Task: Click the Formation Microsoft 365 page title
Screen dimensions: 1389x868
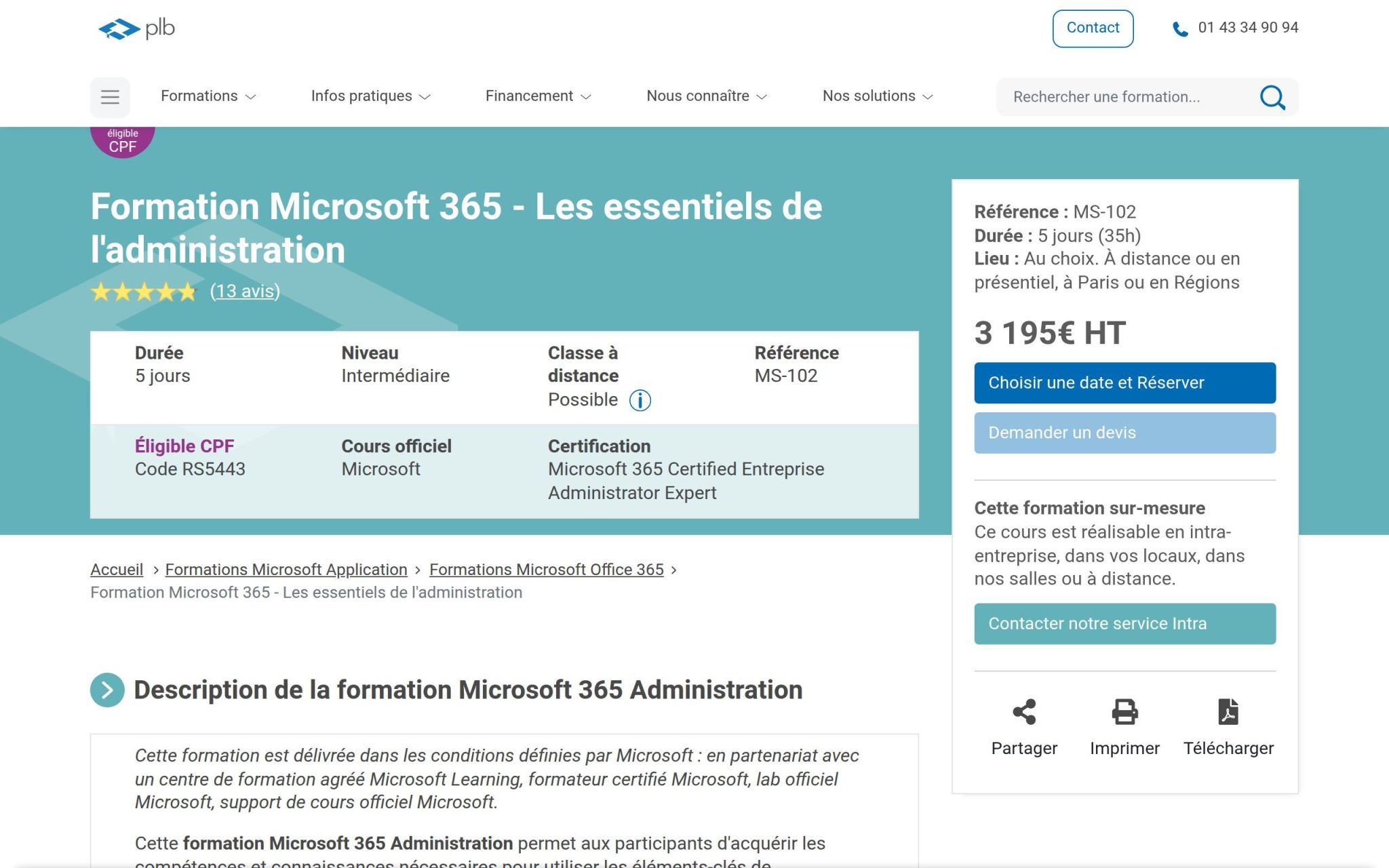Action: click(x=456, y=228)
